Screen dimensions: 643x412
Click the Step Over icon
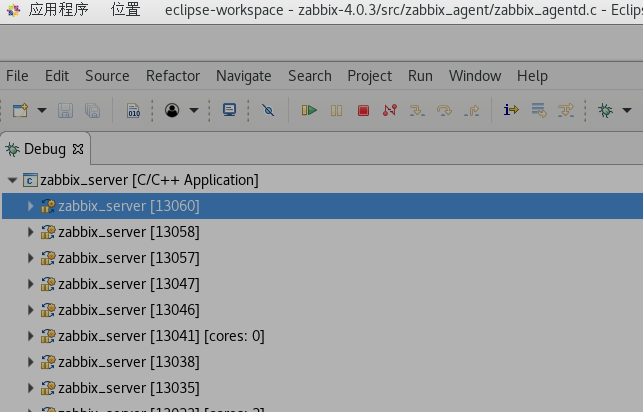point(444,110)
